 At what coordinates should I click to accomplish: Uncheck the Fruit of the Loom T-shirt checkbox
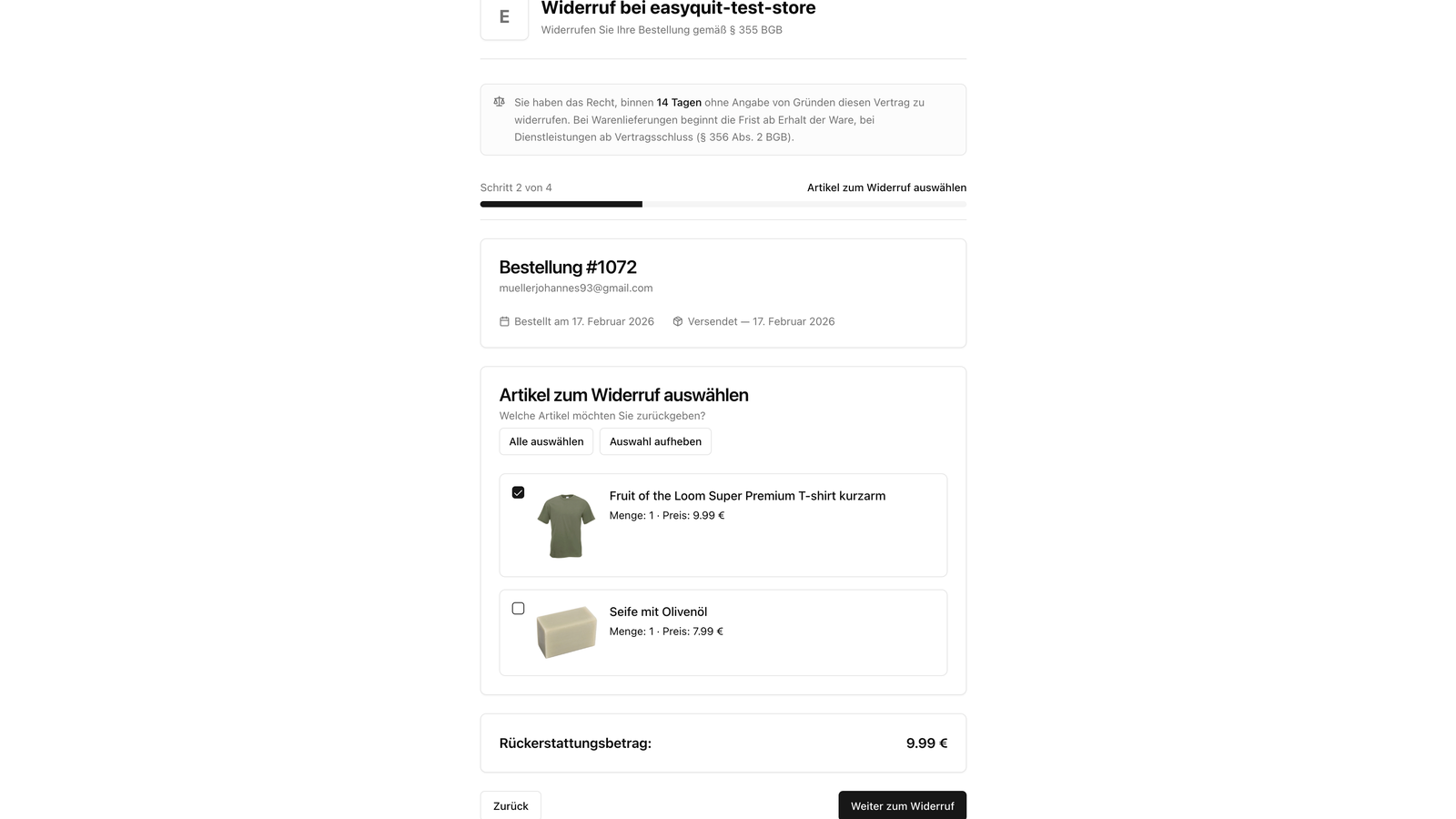(518, 492)
